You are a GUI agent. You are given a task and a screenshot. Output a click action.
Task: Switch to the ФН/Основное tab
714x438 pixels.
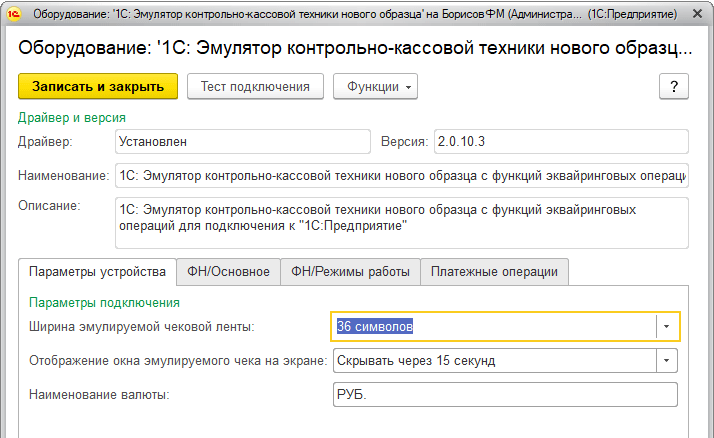[229, 271]
